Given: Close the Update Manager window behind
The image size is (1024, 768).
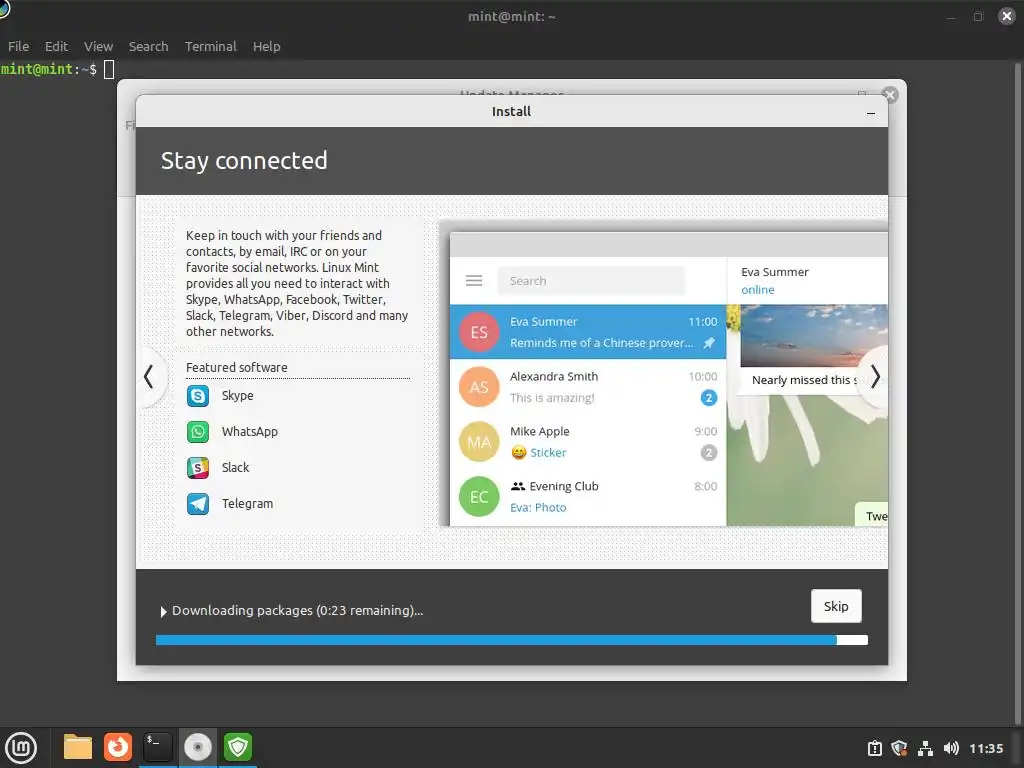Looking at the screenshot, I should 889,95.
